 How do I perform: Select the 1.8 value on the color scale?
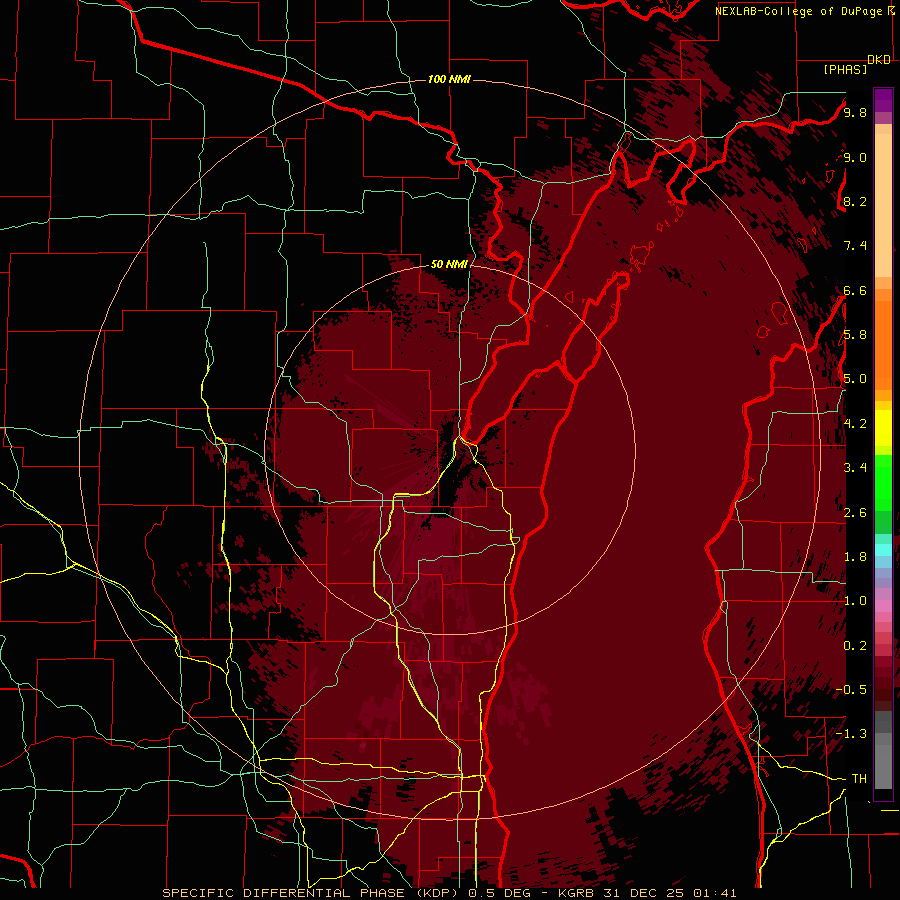pyautogui.click(x=855, y=557)
